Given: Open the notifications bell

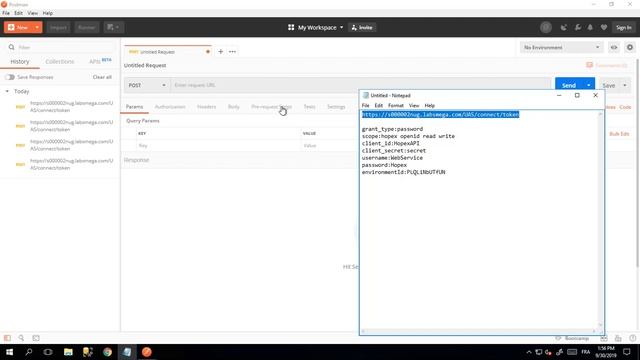Looking at the screenshot, I should tap(590, 27).
